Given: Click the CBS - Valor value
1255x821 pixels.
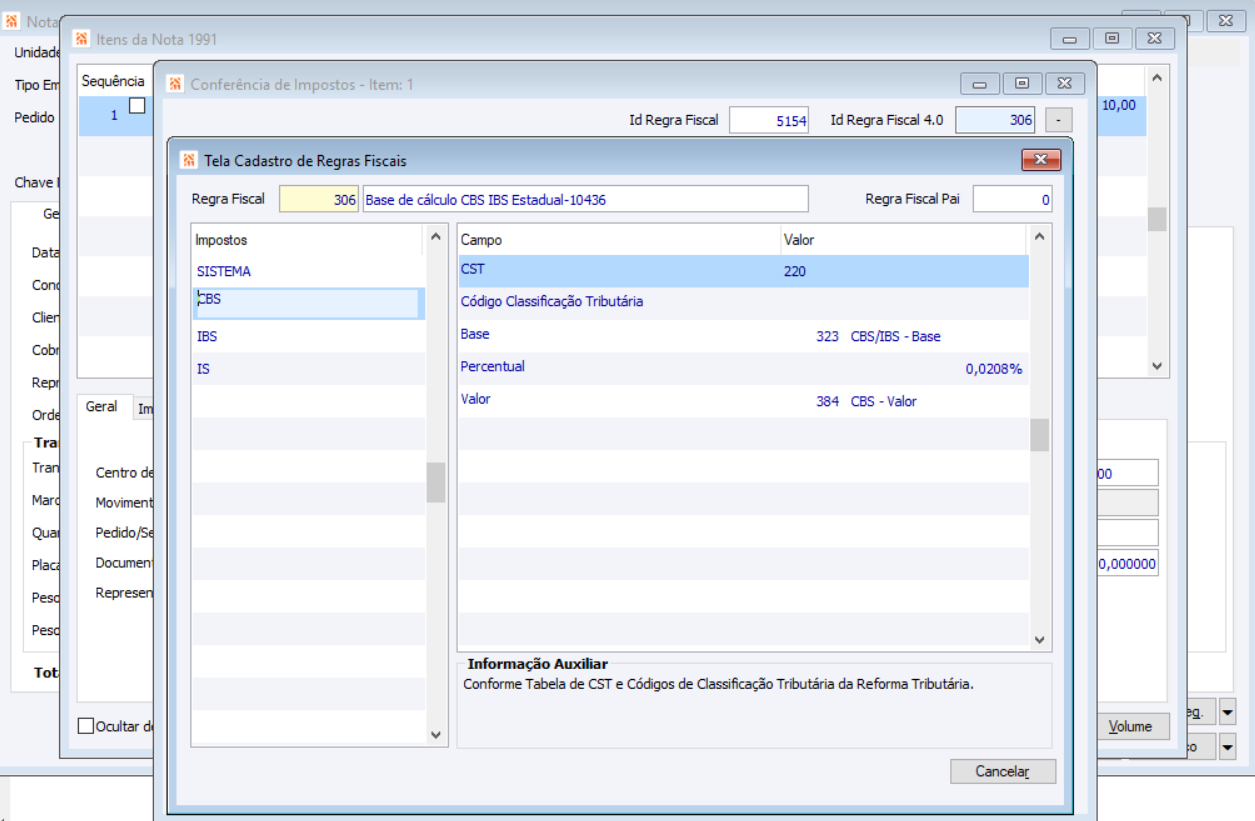Looking at the screenshot, I should (x=884, y=401).
